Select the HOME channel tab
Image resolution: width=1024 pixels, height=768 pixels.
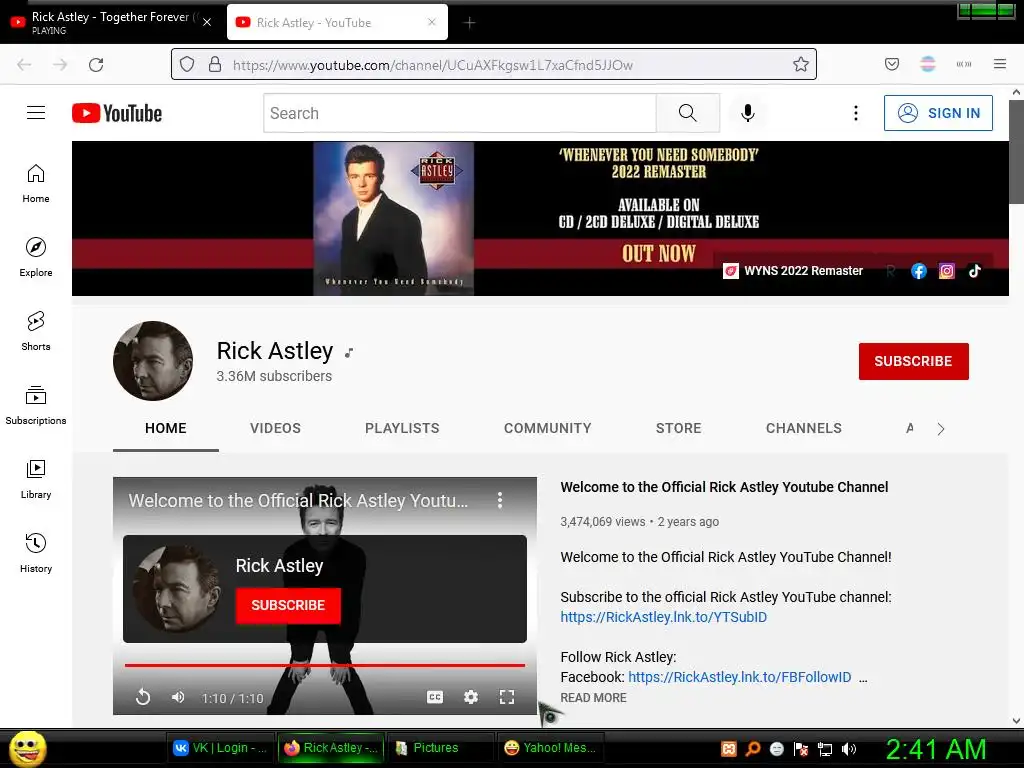click(166, 428)
